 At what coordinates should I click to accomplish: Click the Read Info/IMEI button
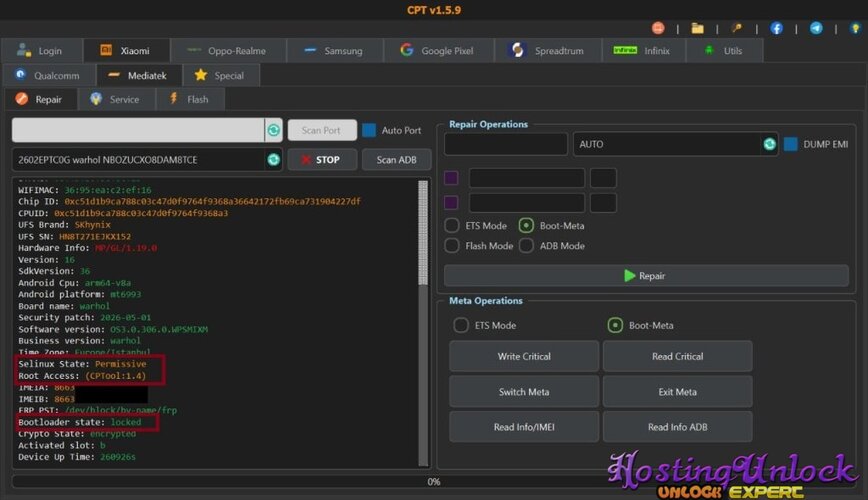[x=524, y=427]
